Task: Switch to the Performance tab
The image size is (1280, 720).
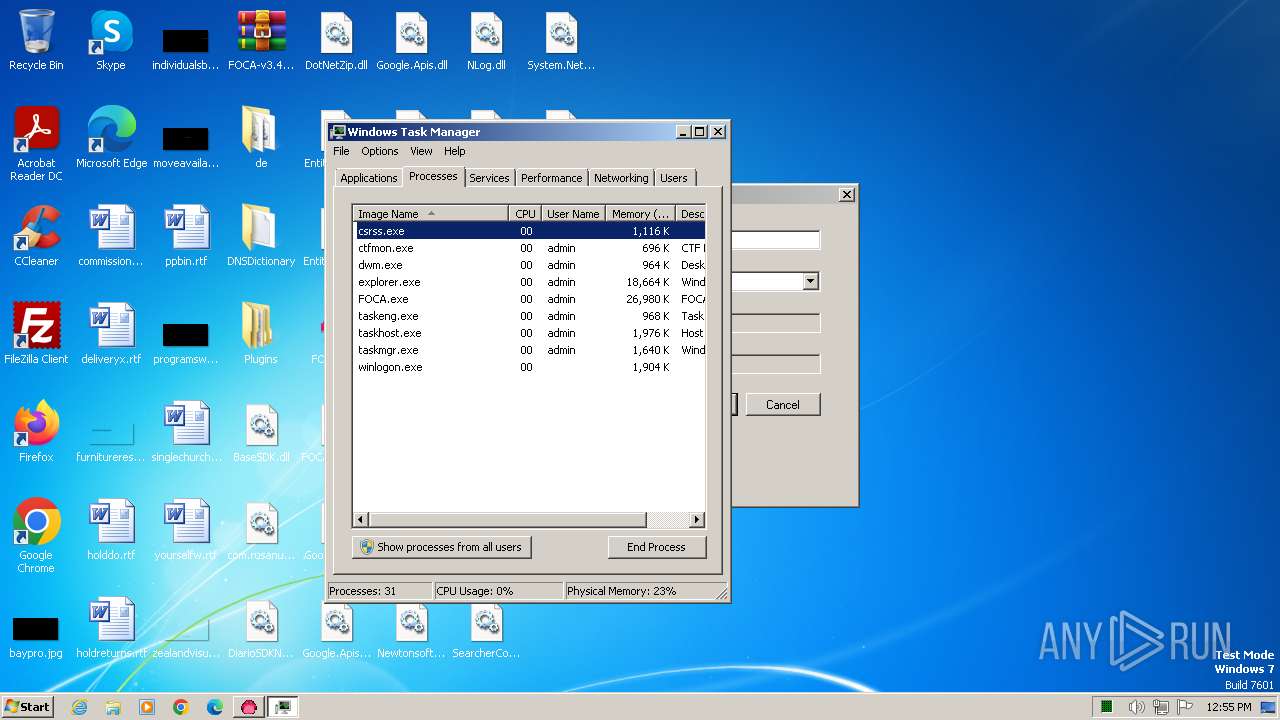Action: [x=551, y=178]
